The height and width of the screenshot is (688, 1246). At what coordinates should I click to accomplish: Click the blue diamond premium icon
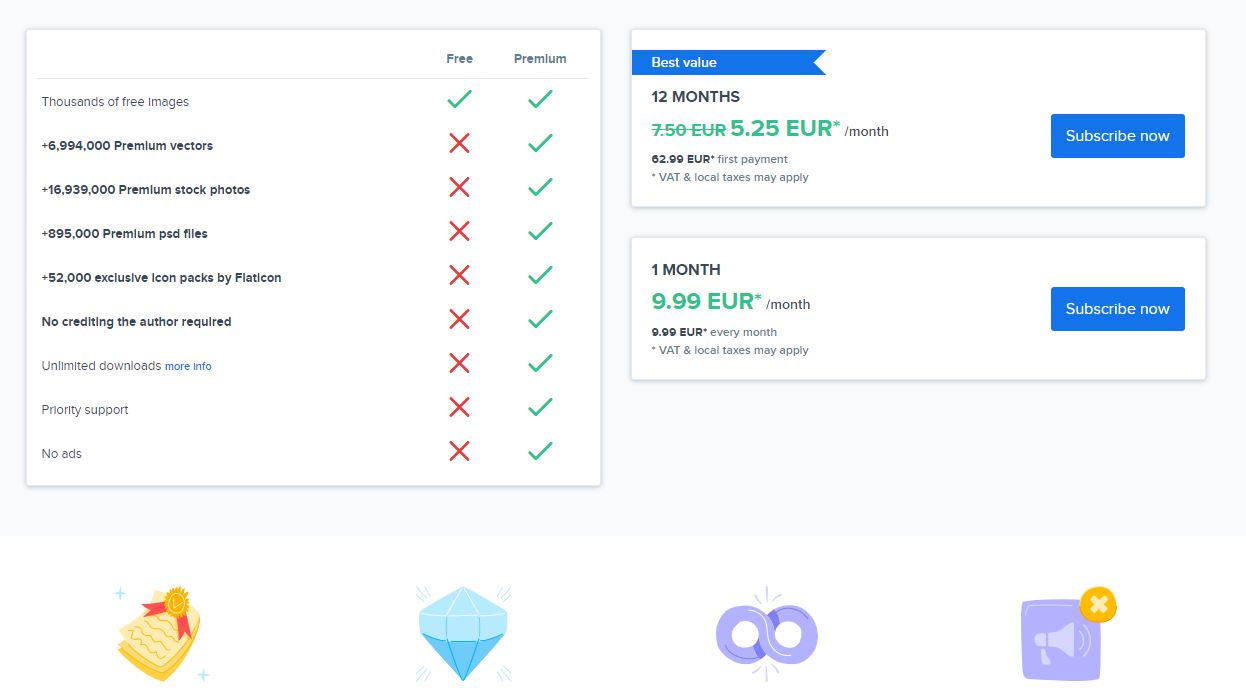click(463, 634)
